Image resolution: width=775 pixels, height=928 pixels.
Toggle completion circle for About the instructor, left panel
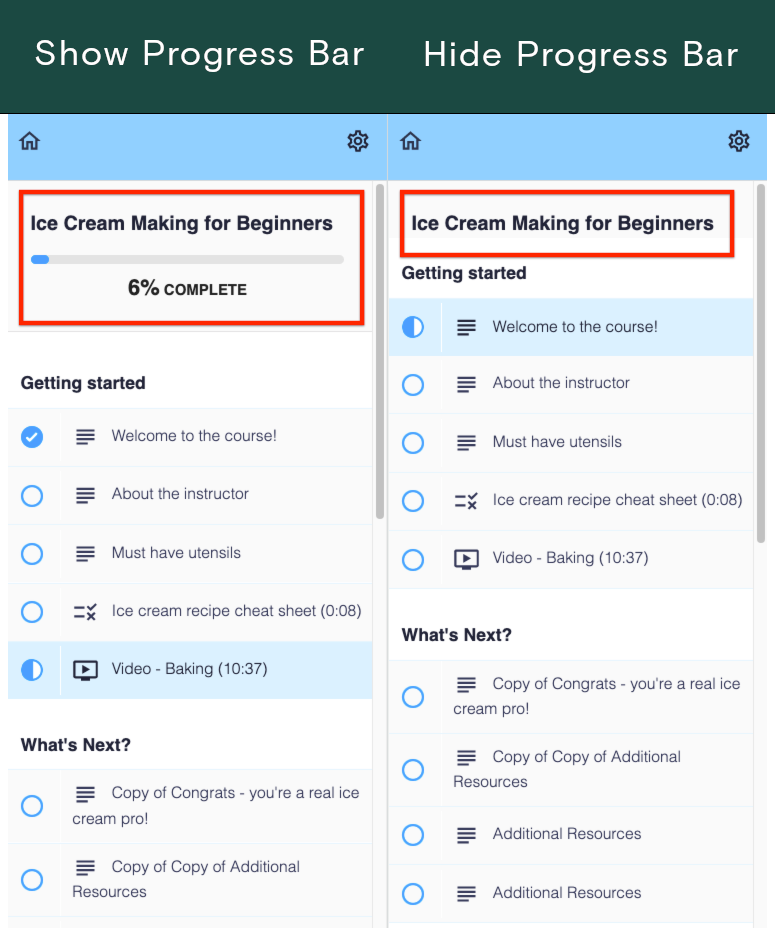[32, 495]
